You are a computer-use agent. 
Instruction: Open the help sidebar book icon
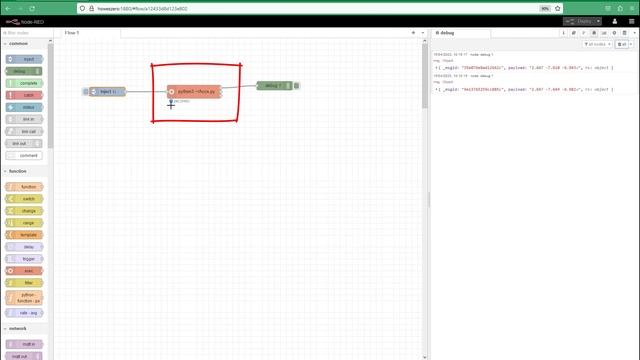(x=573, y=33)
